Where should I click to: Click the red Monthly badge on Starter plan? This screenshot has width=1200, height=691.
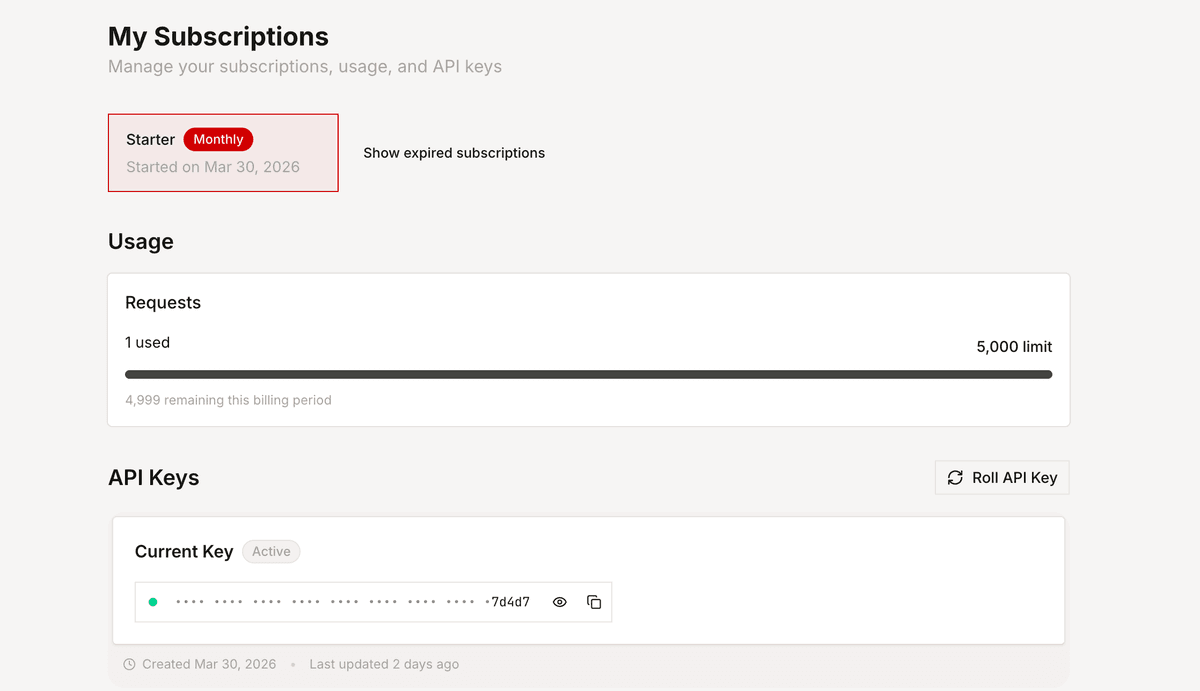click(218, 139)
